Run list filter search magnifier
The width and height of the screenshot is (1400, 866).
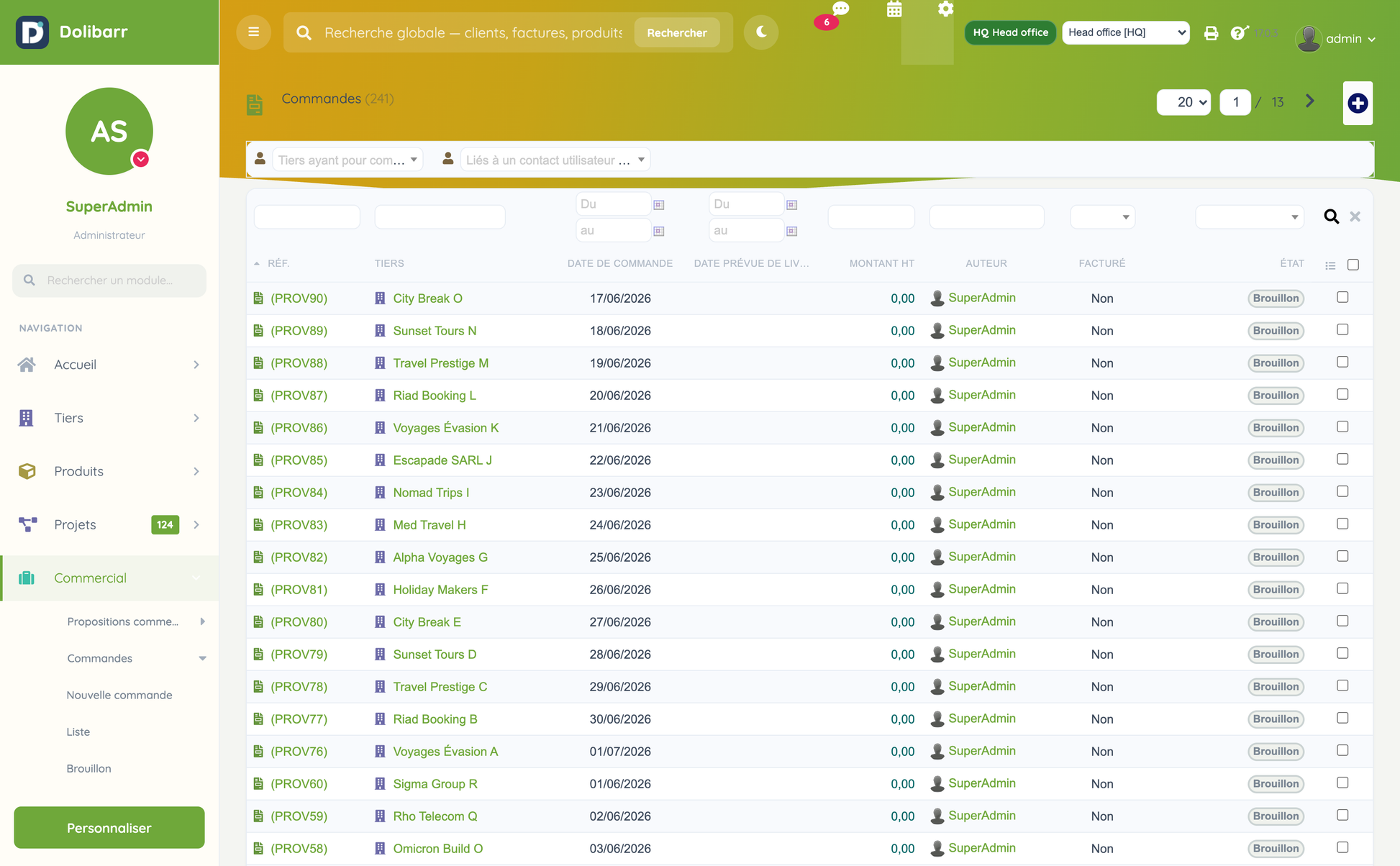[1331, 216]
